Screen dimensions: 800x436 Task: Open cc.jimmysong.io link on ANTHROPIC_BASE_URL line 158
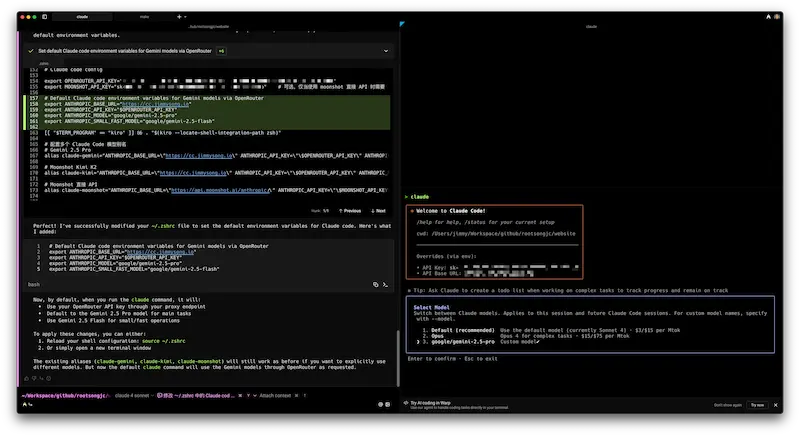point(155,104)
